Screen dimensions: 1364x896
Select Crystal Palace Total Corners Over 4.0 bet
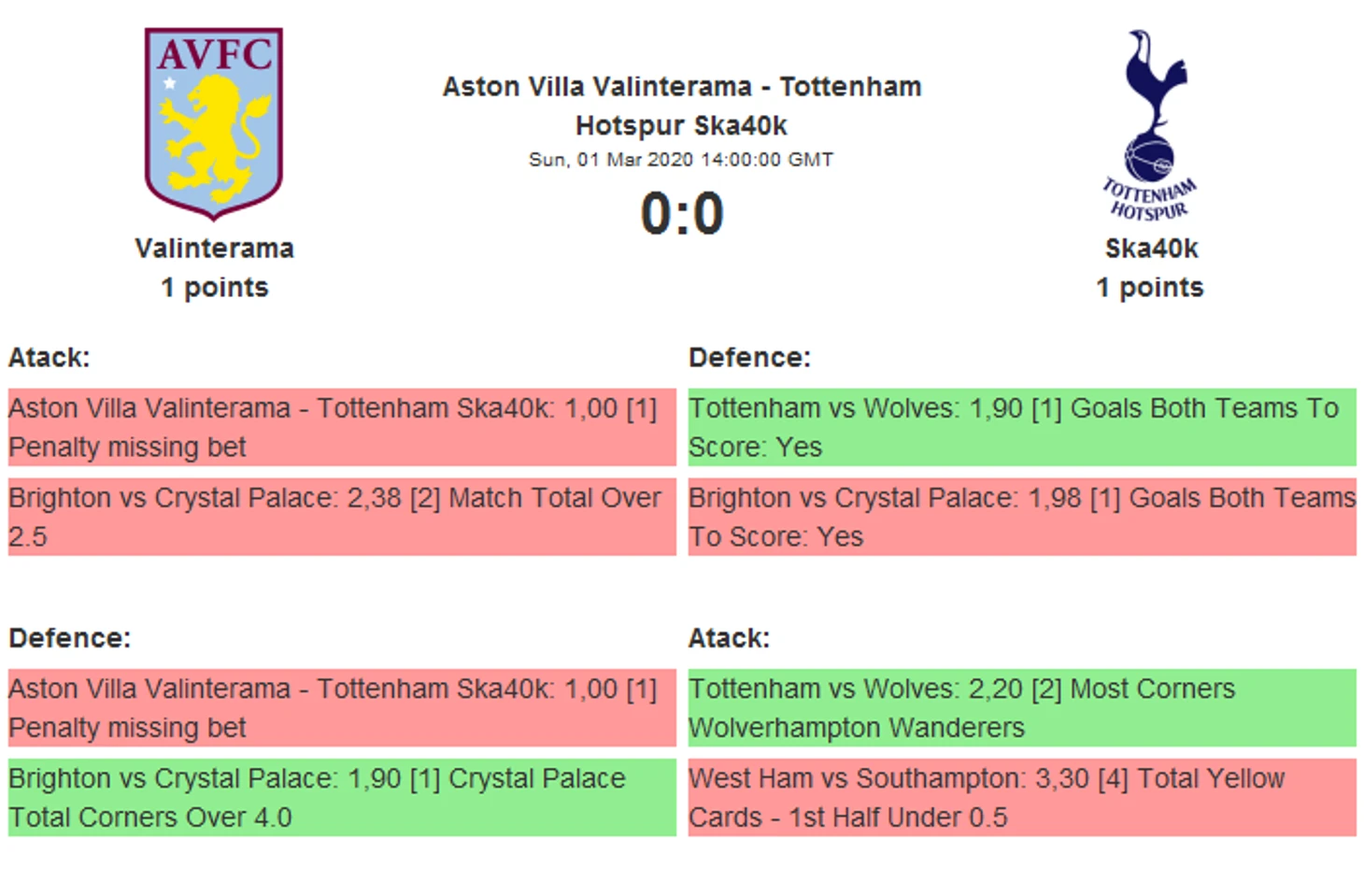click(342, 798)
